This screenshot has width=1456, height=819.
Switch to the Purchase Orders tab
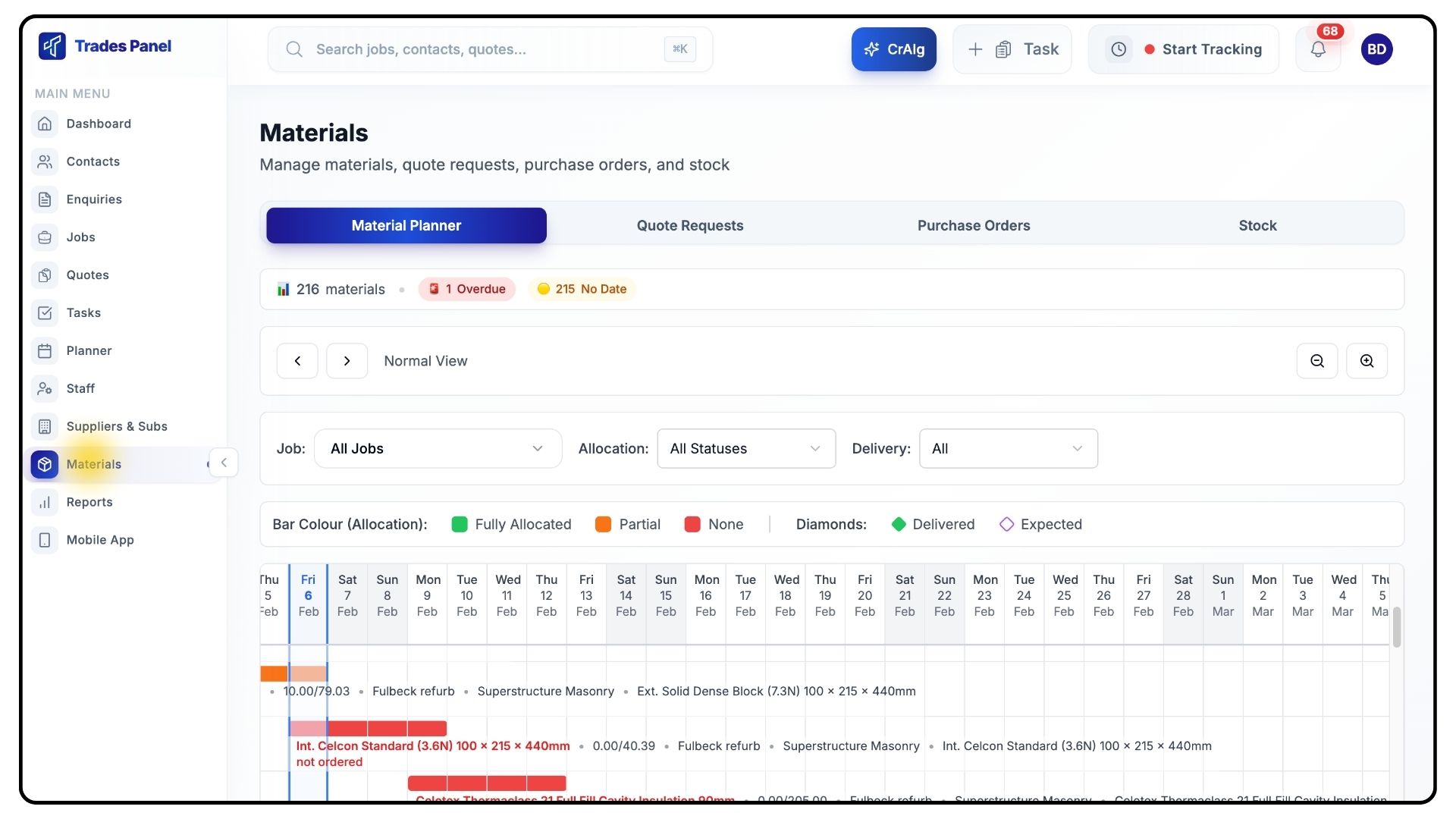[974, 225]
